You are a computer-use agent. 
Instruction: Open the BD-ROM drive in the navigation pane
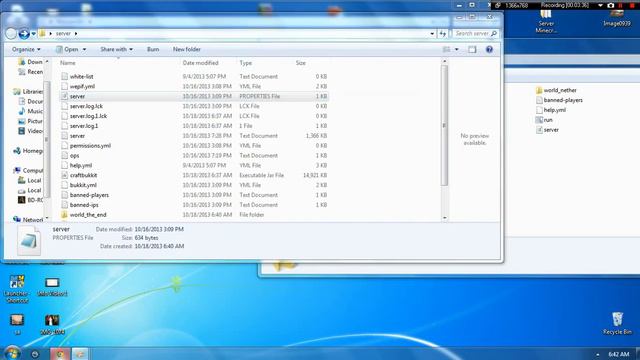pos(31,200)
